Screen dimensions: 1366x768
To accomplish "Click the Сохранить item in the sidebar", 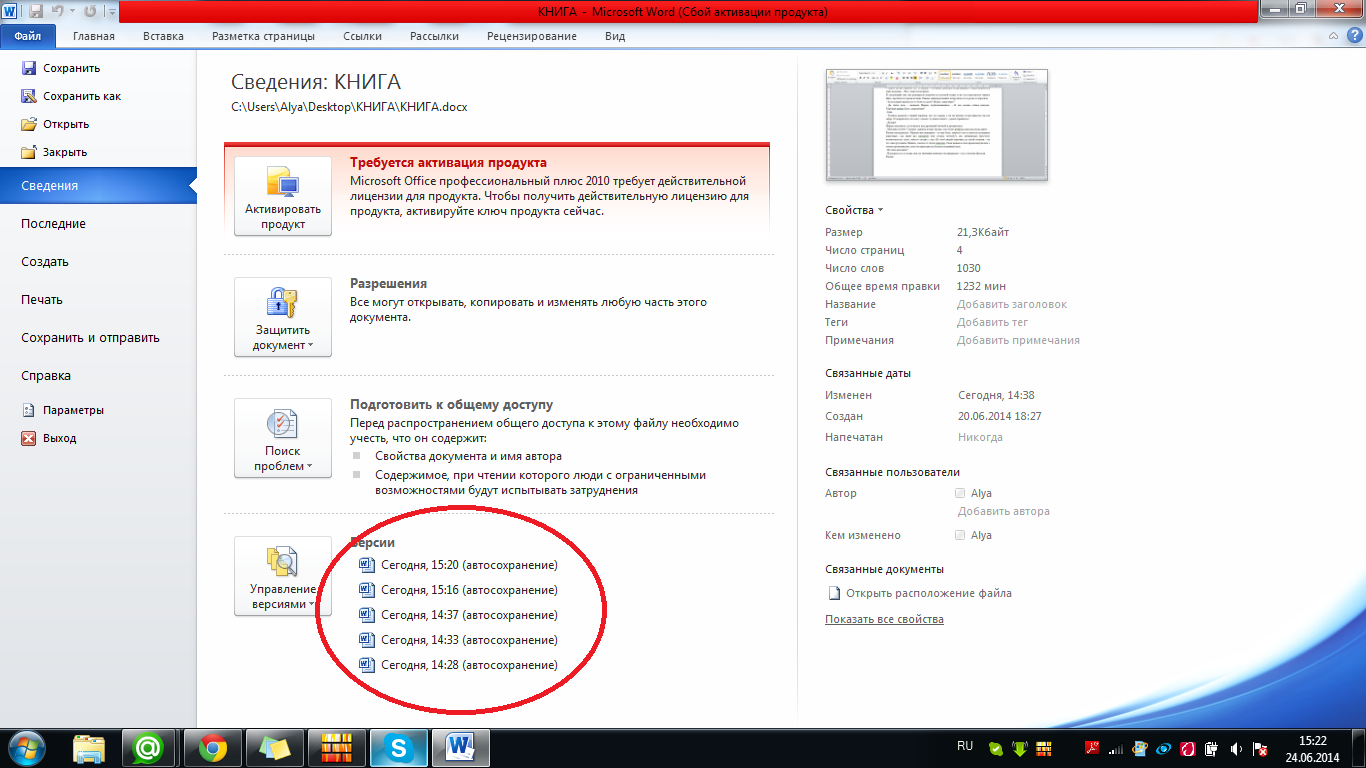I will (x=61, y=68).
